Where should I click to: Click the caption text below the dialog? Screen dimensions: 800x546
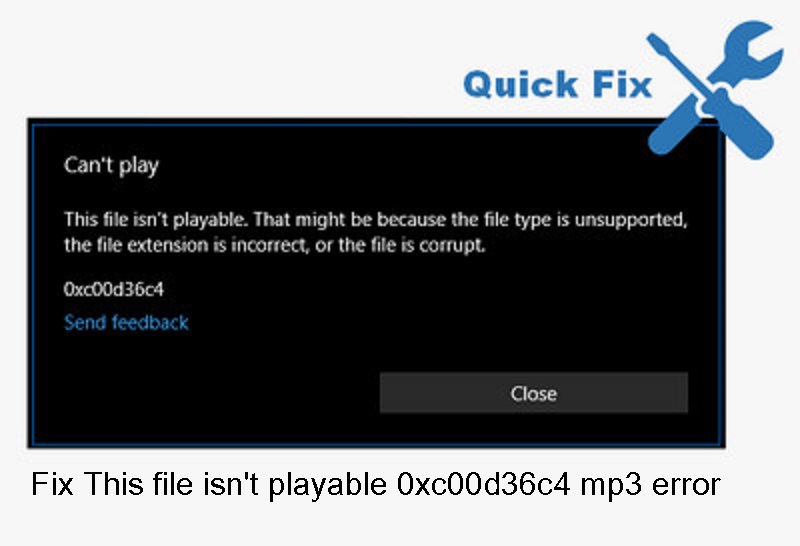tap(375, 485)
